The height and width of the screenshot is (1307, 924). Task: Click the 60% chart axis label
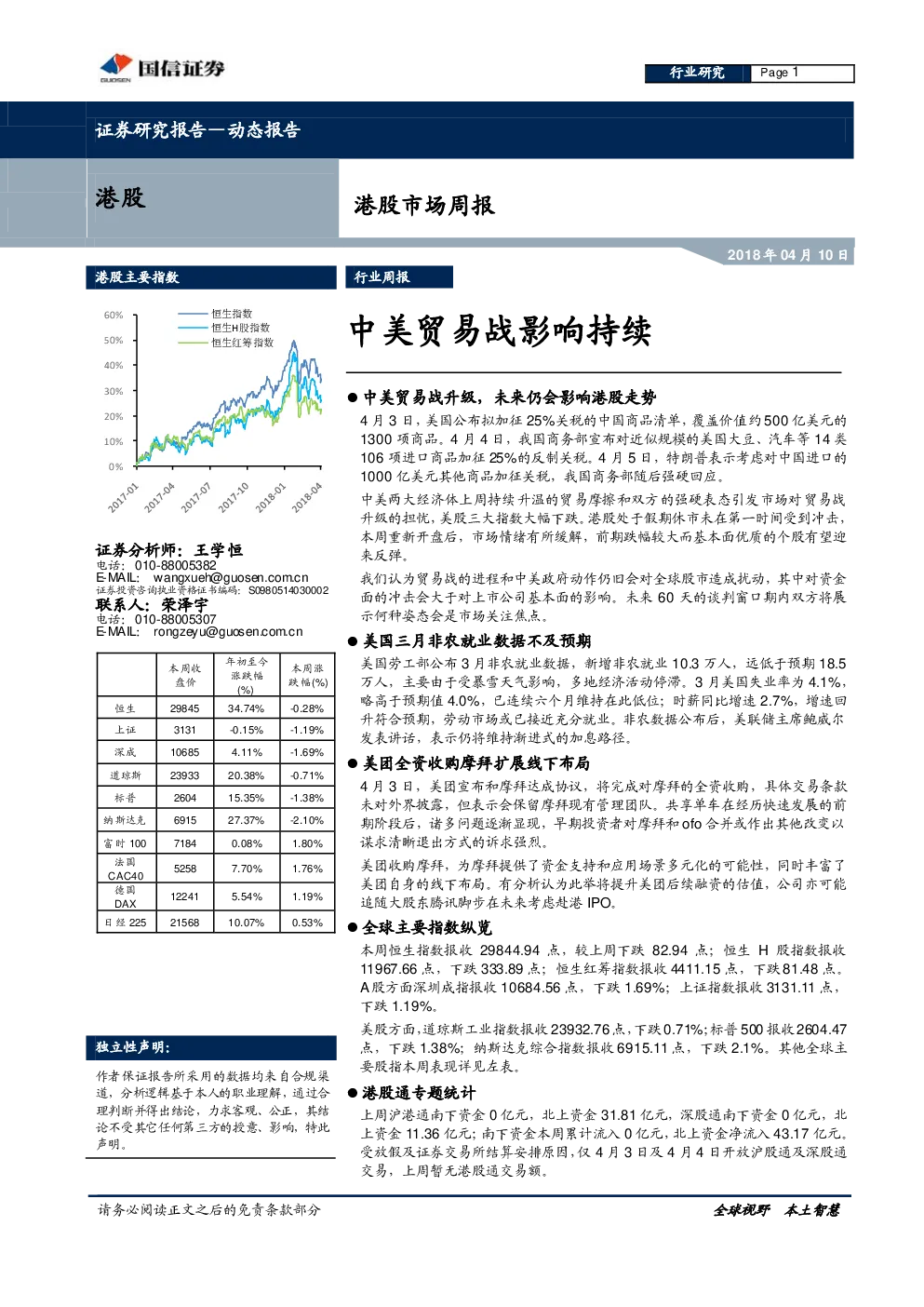(x=114, y=316)
